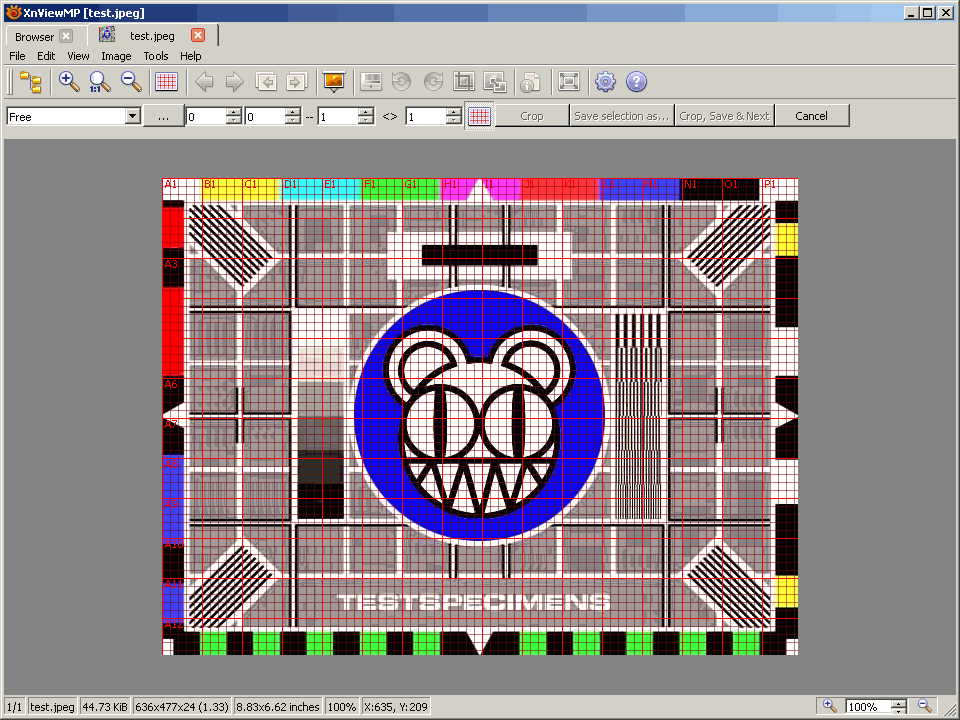Click the save/disk toolbar icon
This screenshot has width=960, height=720.
[371, 81]
